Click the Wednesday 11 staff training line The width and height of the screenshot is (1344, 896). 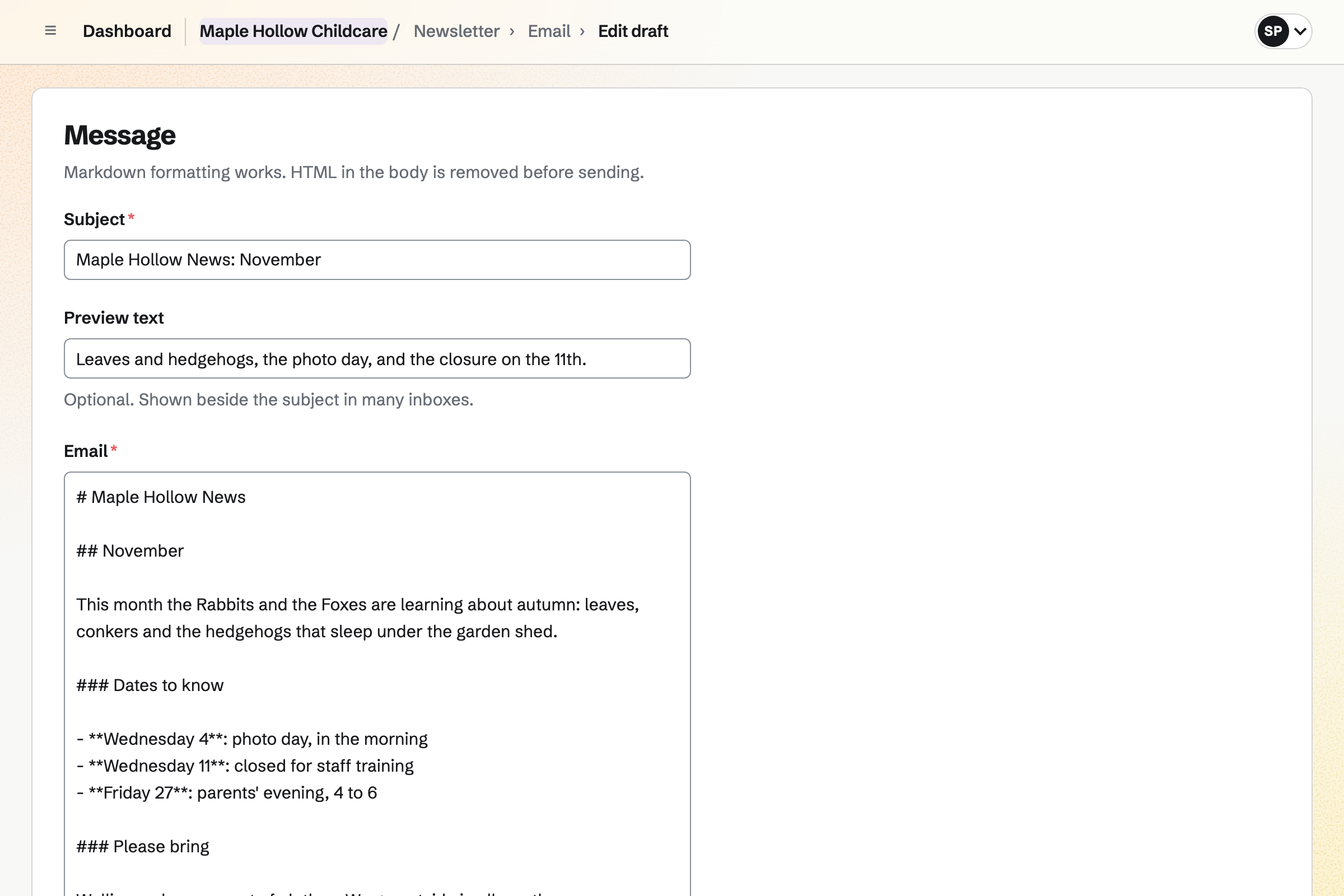pyautogui.click(x=245, y=766)
